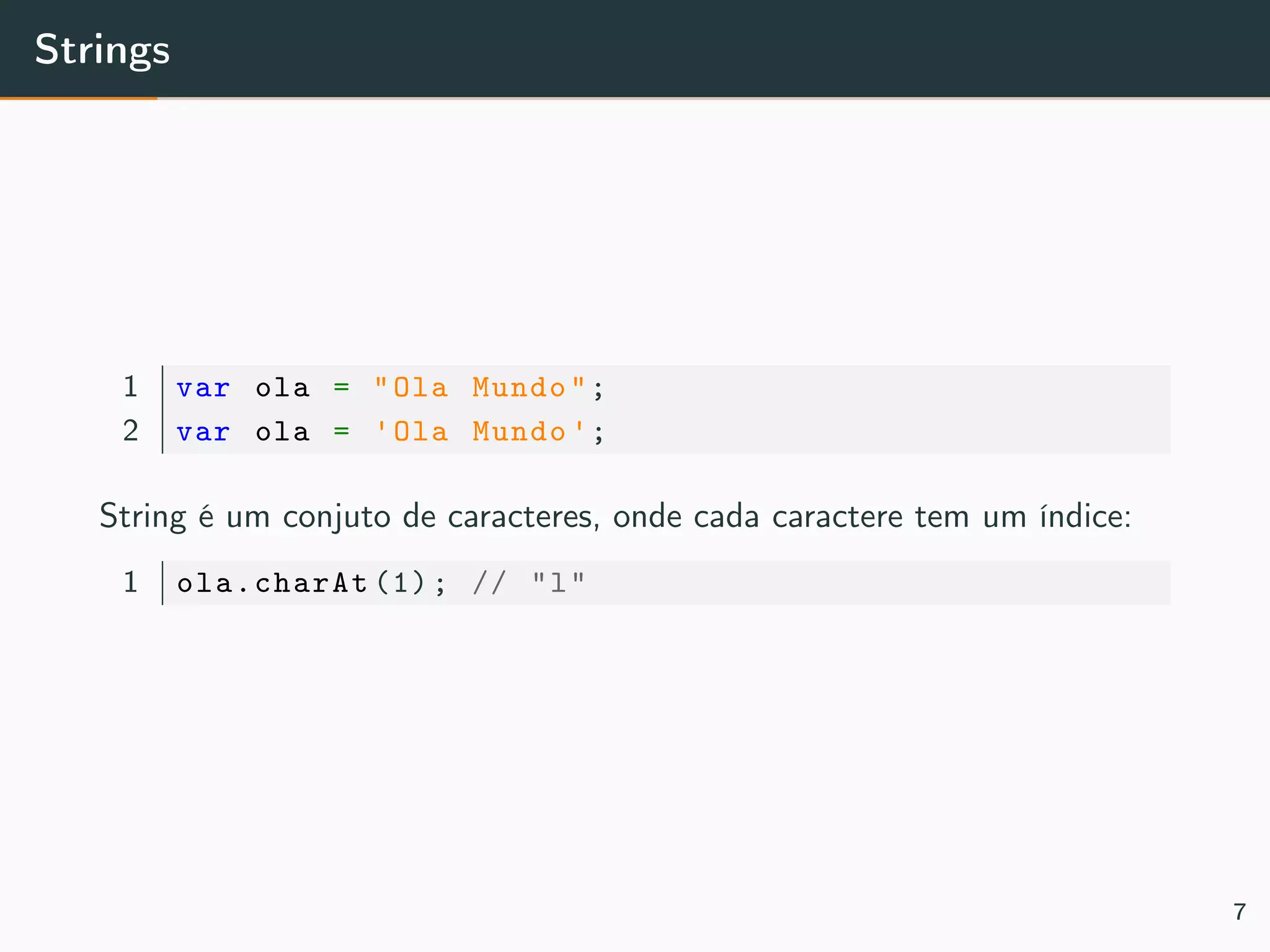Click the green equals sign on line 2
Screen dimensions: 1270x952
coord(341,431)
